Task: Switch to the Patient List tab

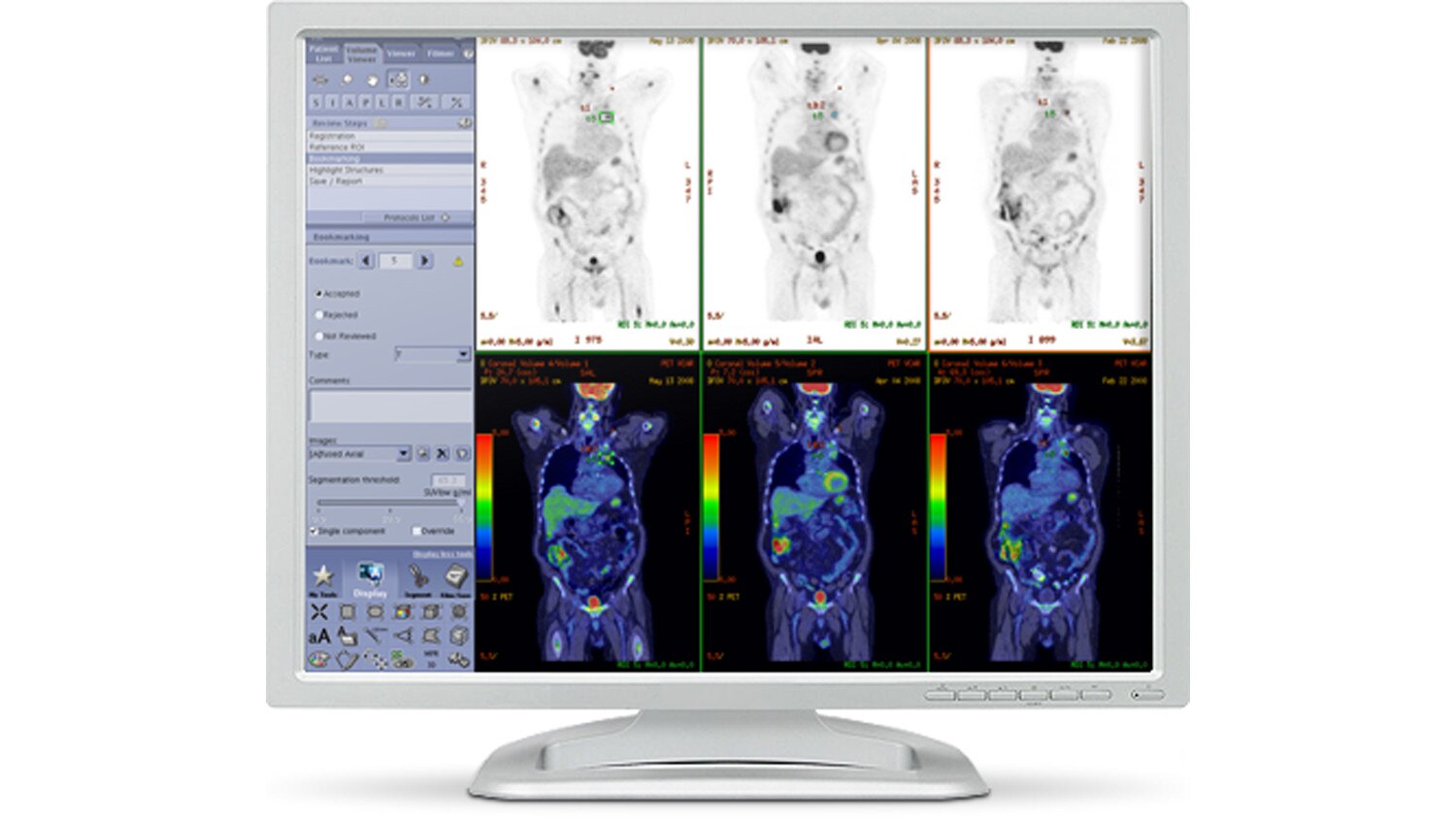Action: (325, 52)
